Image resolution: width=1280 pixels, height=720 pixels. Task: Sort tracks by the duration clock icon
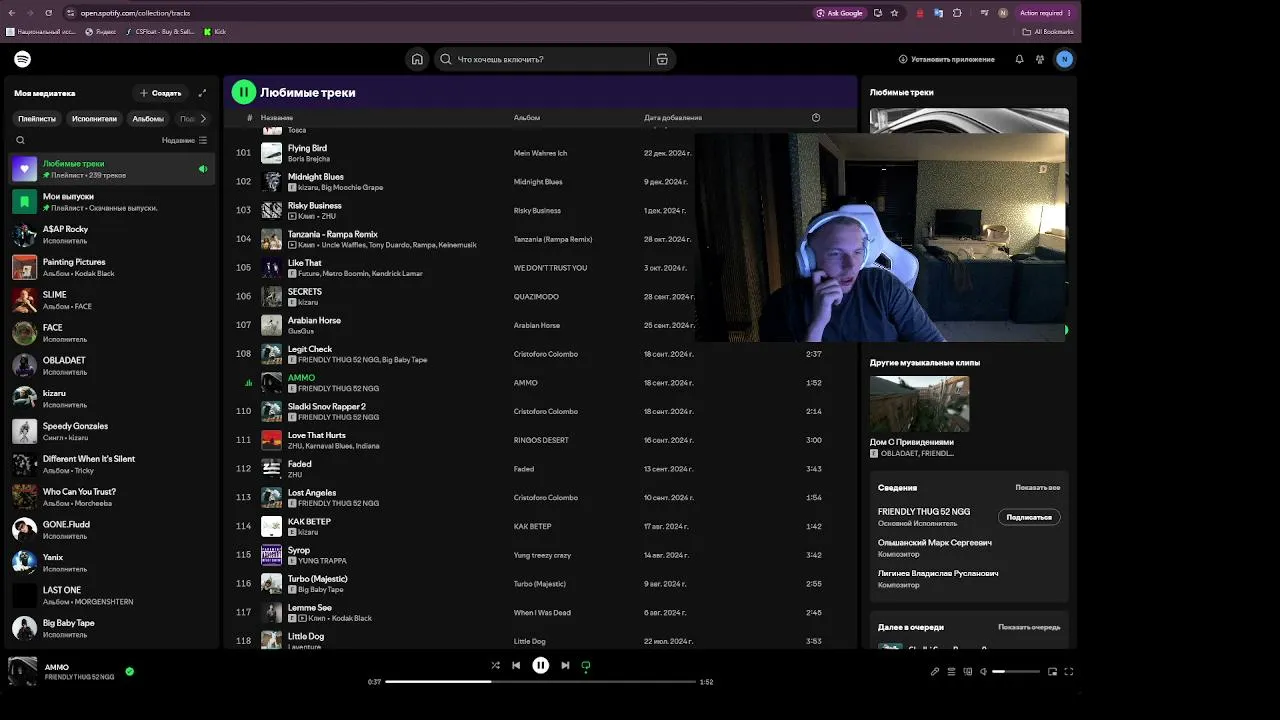point(816,118)
